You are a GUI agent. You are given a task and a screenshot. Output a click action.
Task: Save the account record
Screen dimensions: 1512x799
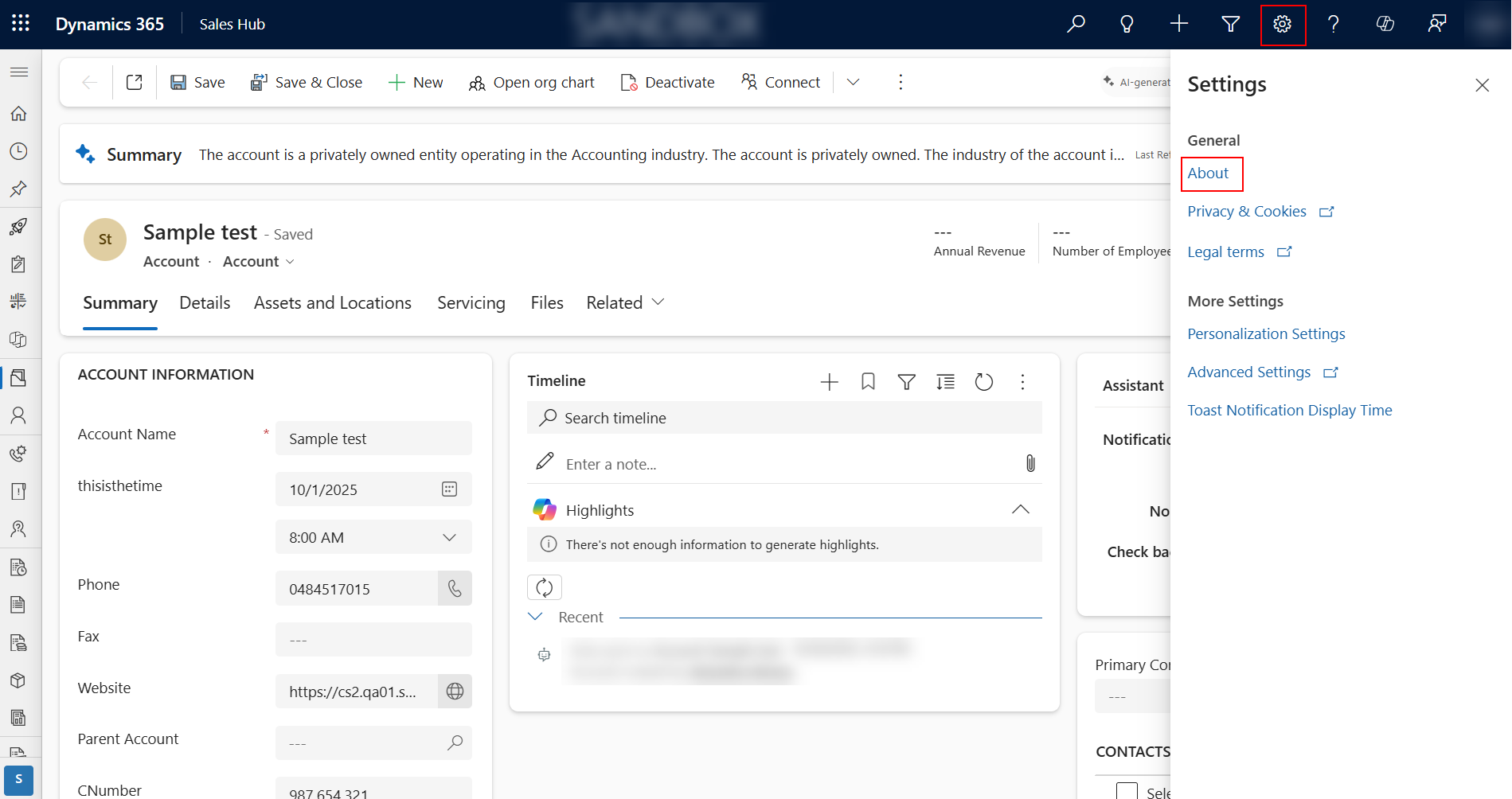click(x=197, y=83)
